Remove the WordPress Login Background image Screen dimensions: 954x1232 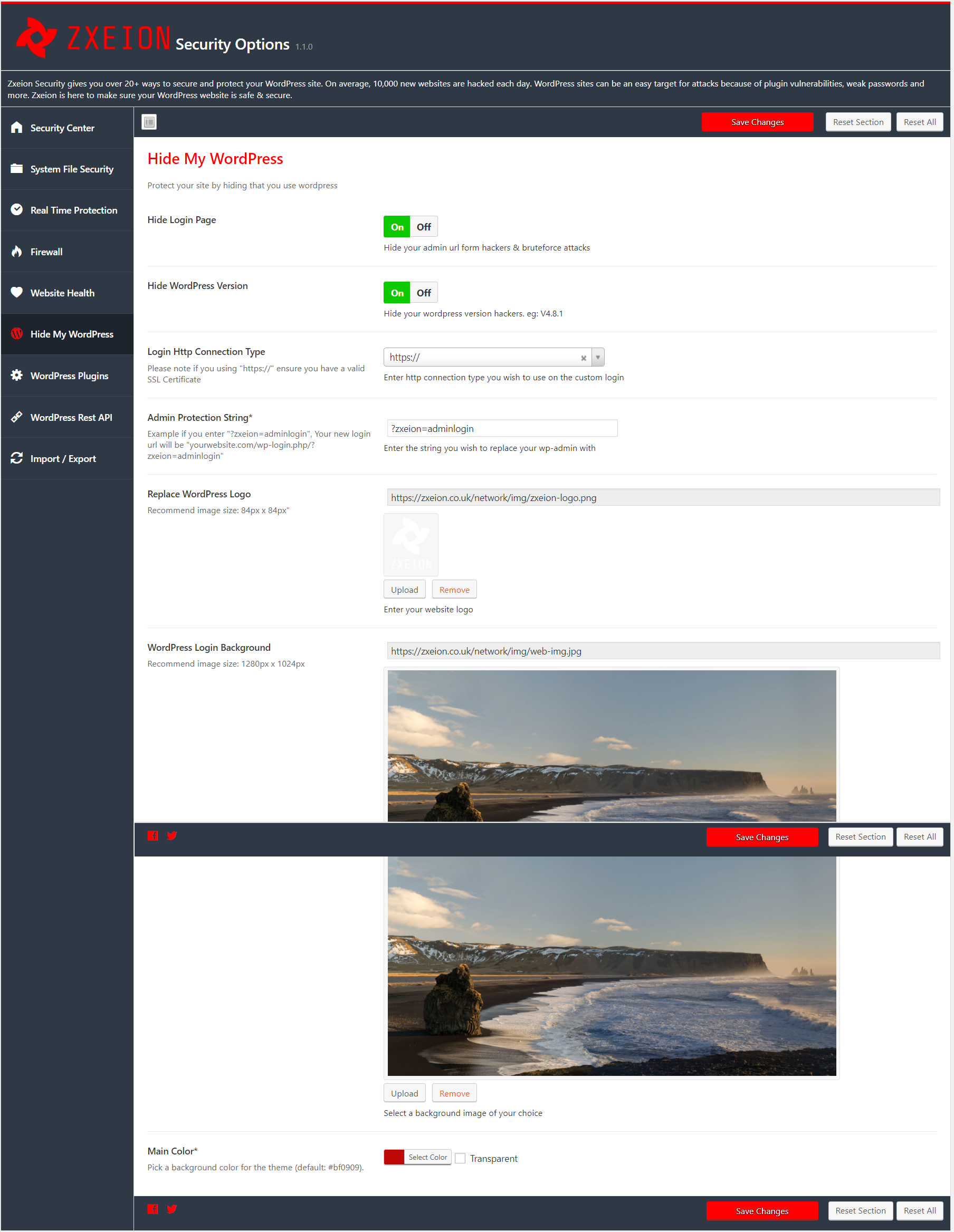[454, 1093]
